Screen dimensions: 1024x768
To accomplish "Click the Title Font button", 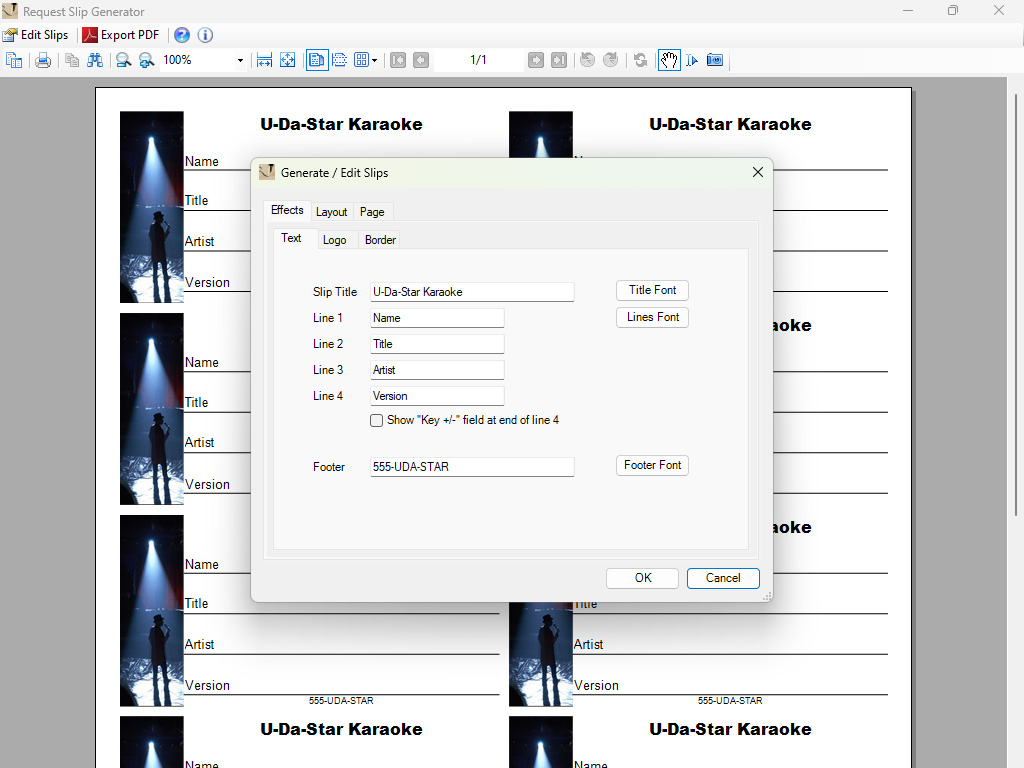I will coord(652,291).
